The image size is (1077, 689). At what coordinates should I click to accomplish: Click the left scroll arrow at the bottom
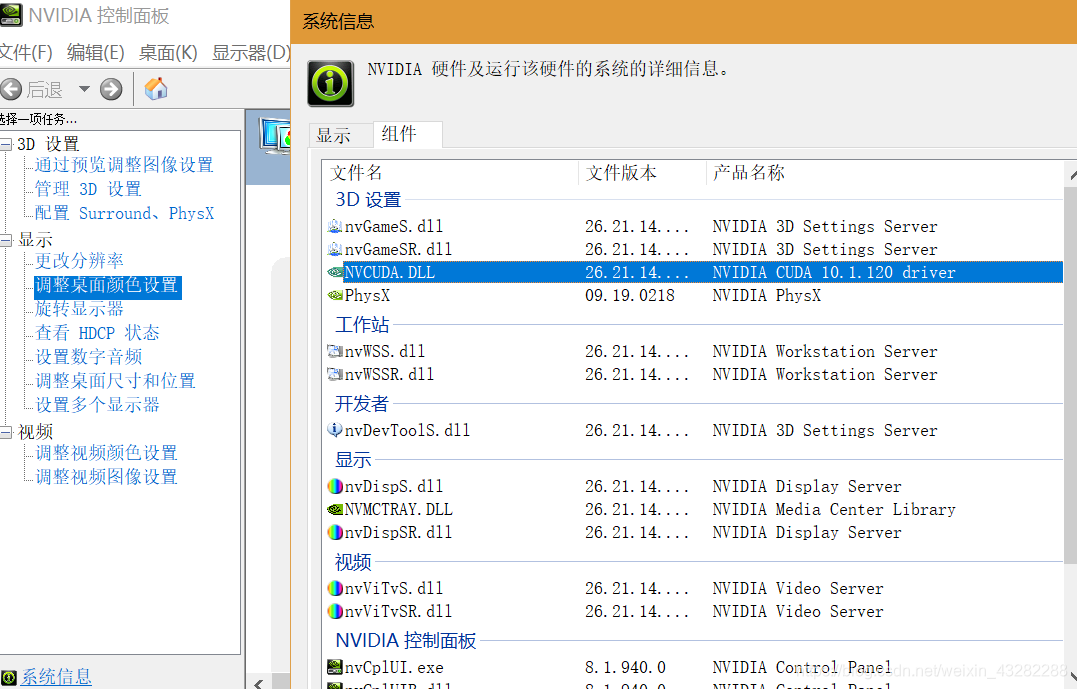(x=258, y=683)
